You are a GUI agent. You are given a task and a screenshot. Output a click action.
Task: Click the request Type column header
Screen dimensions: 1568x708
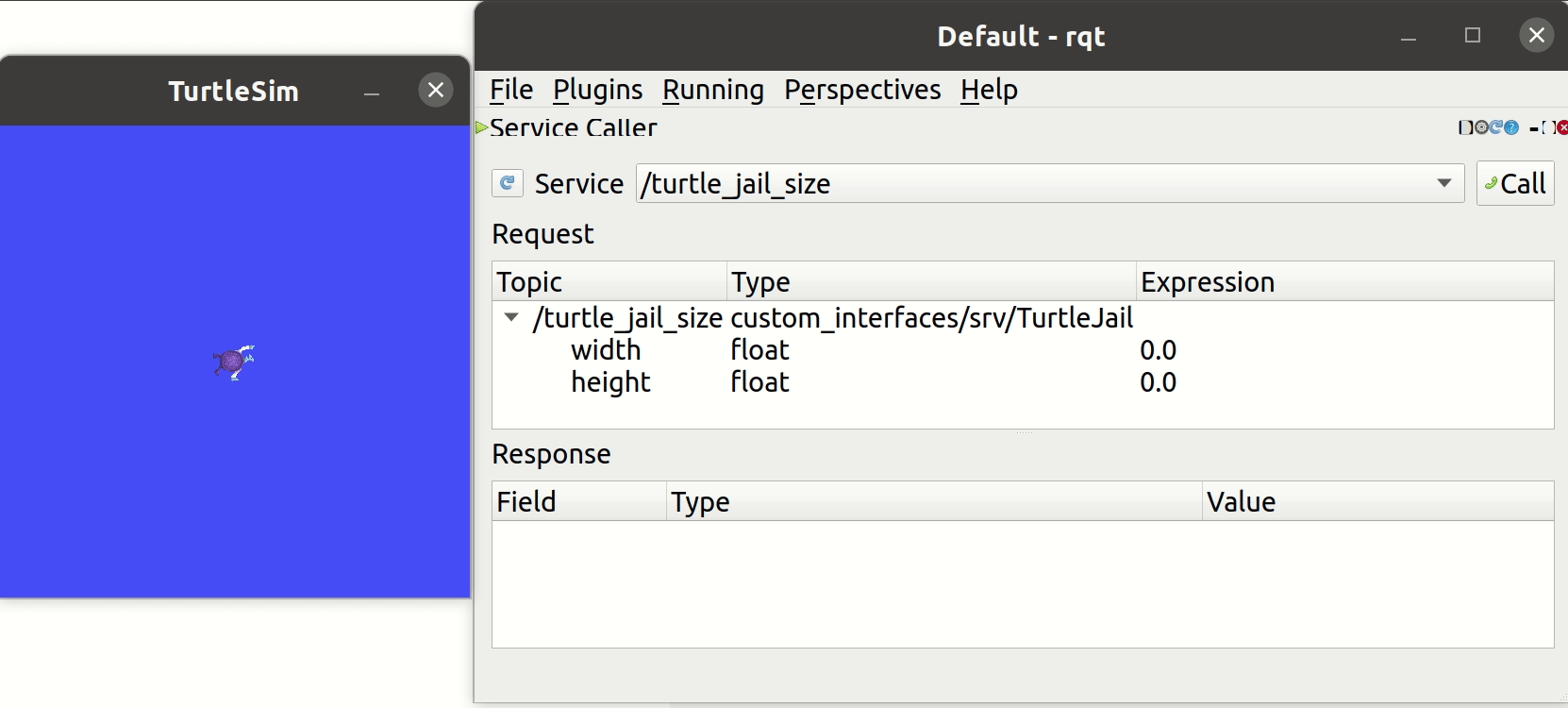point(931,281)
